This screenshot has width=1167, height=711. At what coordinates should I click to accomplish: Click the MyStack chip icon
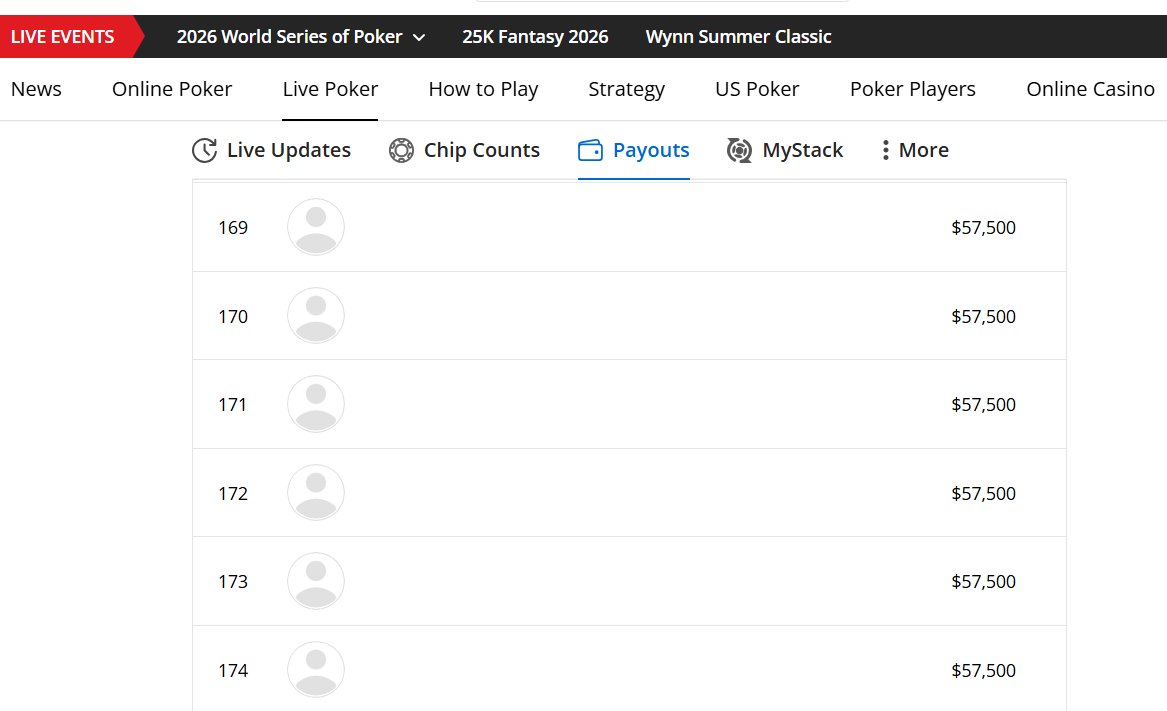739,150
